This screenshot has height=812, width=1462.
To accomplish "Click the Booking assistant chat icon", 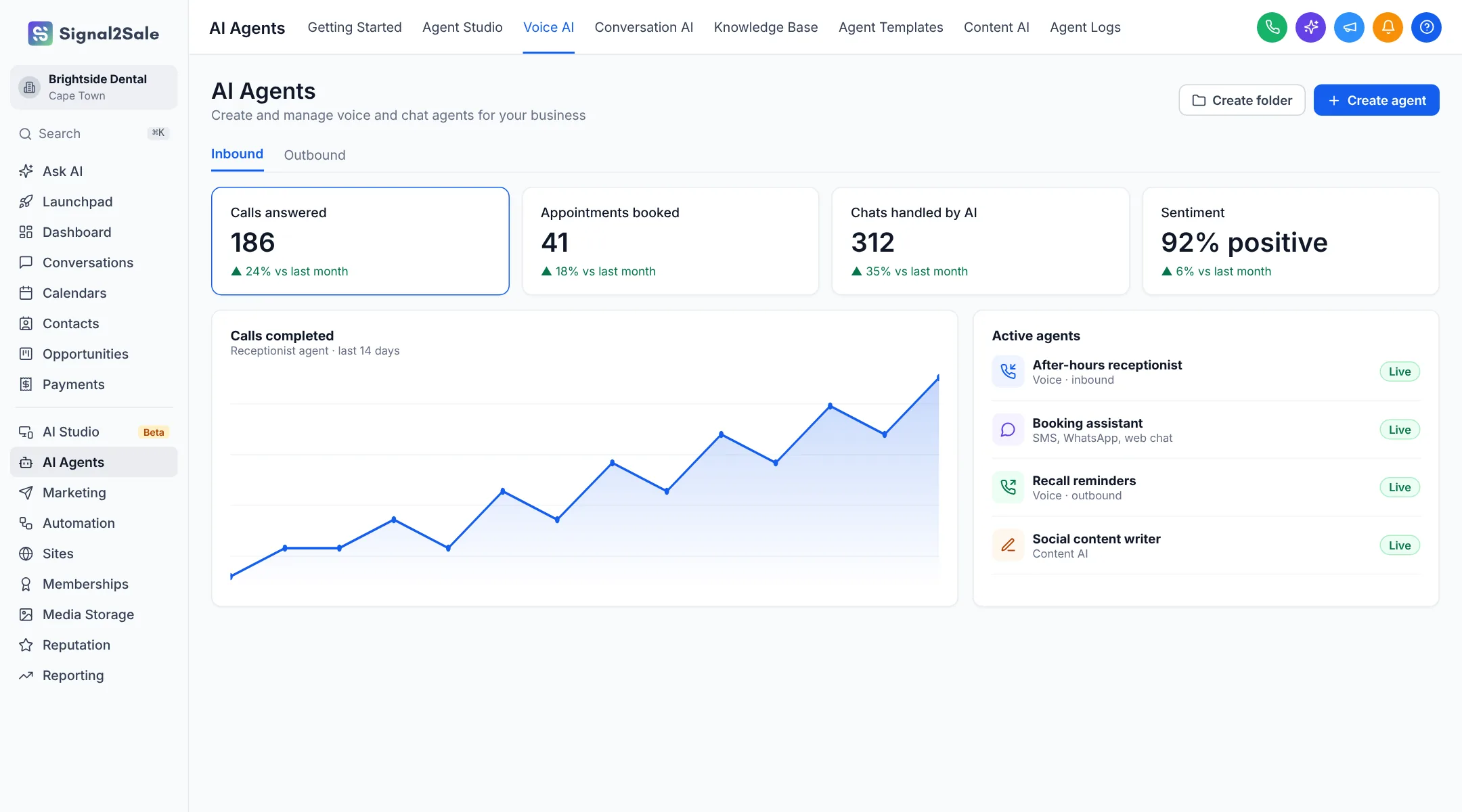I will pos(1008,430).
